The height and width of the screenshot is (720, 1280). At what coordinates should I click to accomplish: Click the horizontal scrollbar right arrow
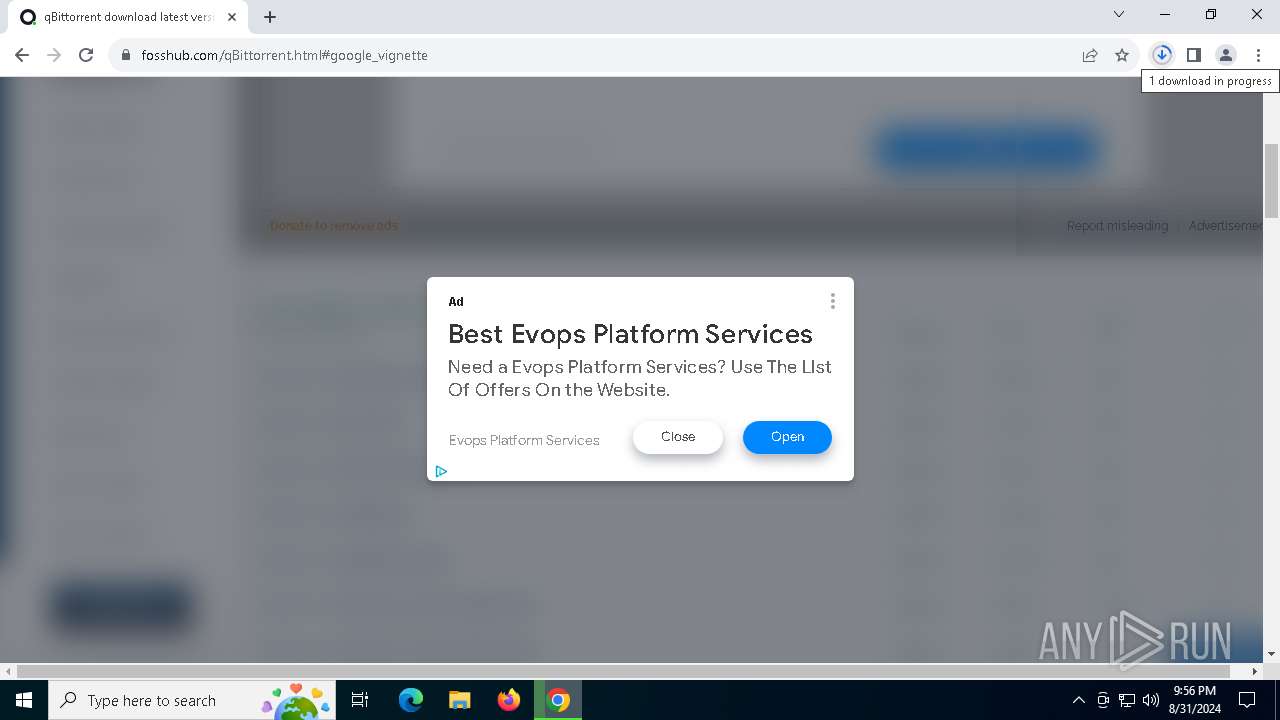(x=1256, y=672)
